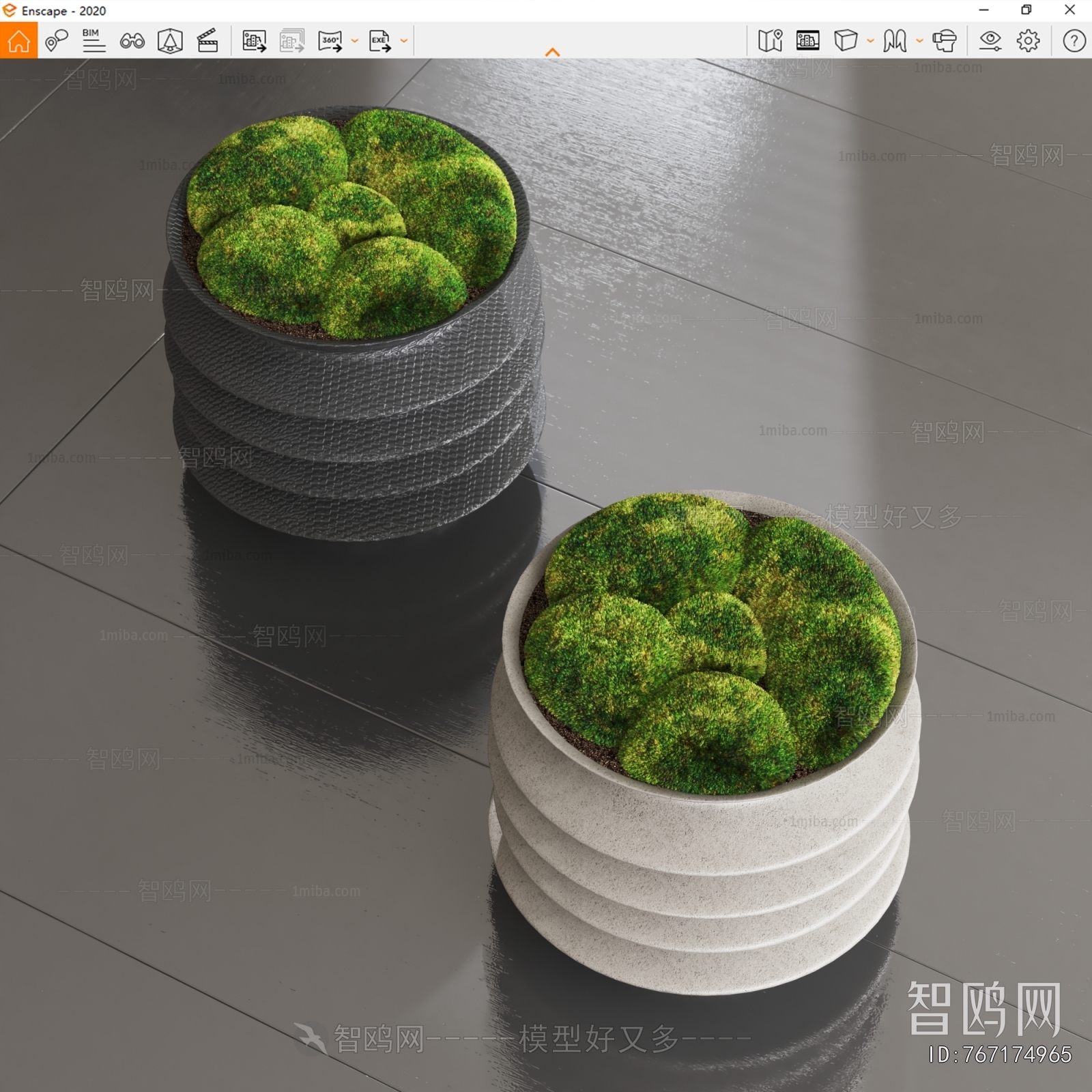Toggle safe frame view icon
1092x1092 pixels.
click(170, 41)
